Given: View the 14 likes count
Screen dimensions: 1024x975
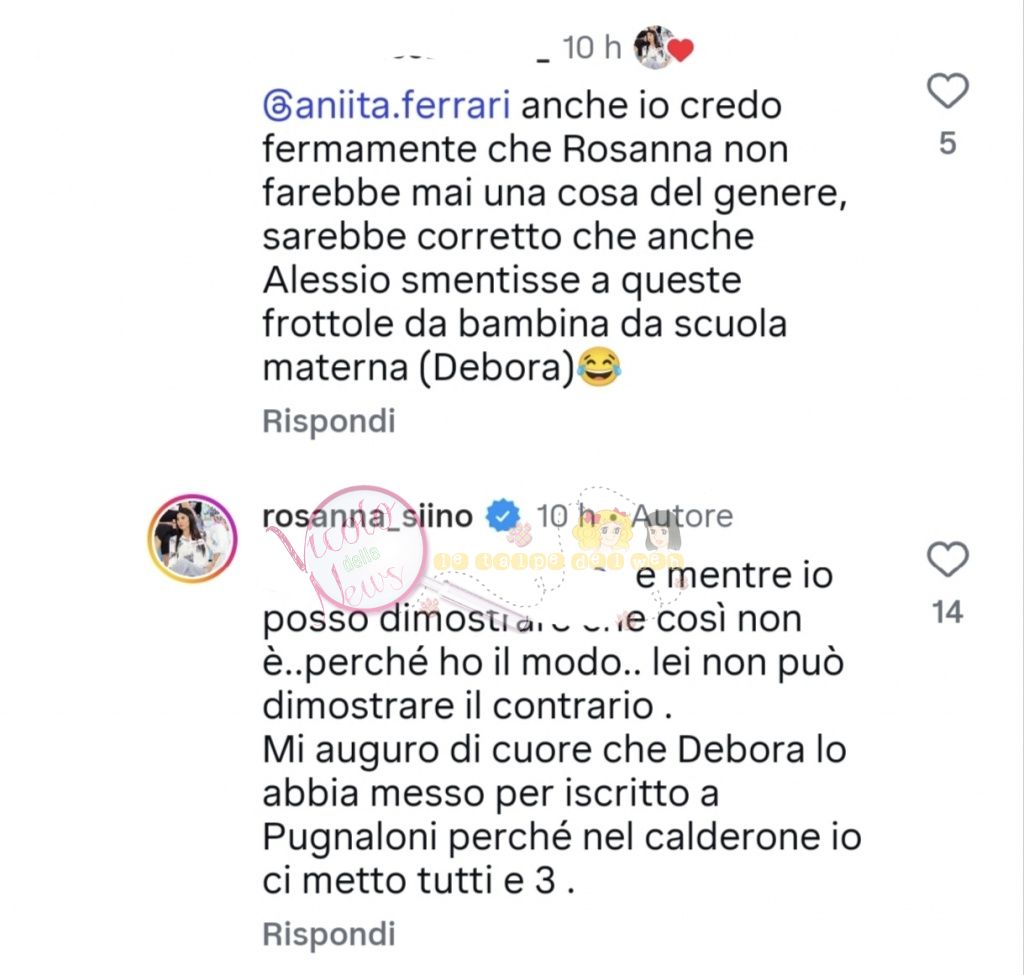Looking at the screenshot, I should 948,612.
